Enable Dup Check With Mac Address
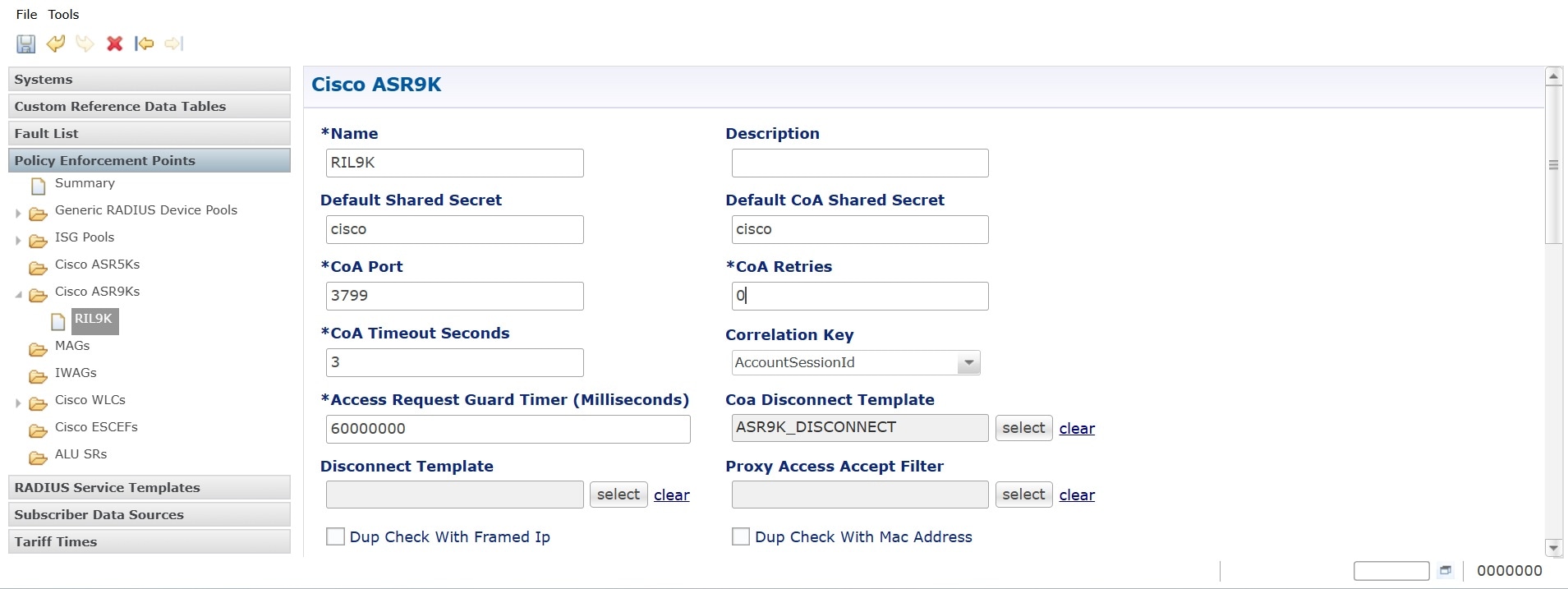1568x589 pixels. pos(741,536)
